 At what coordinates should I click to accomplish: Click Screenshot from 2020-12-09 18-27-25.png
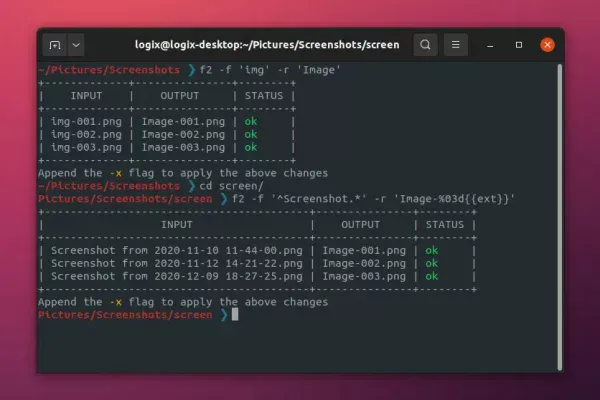(177, 277)
